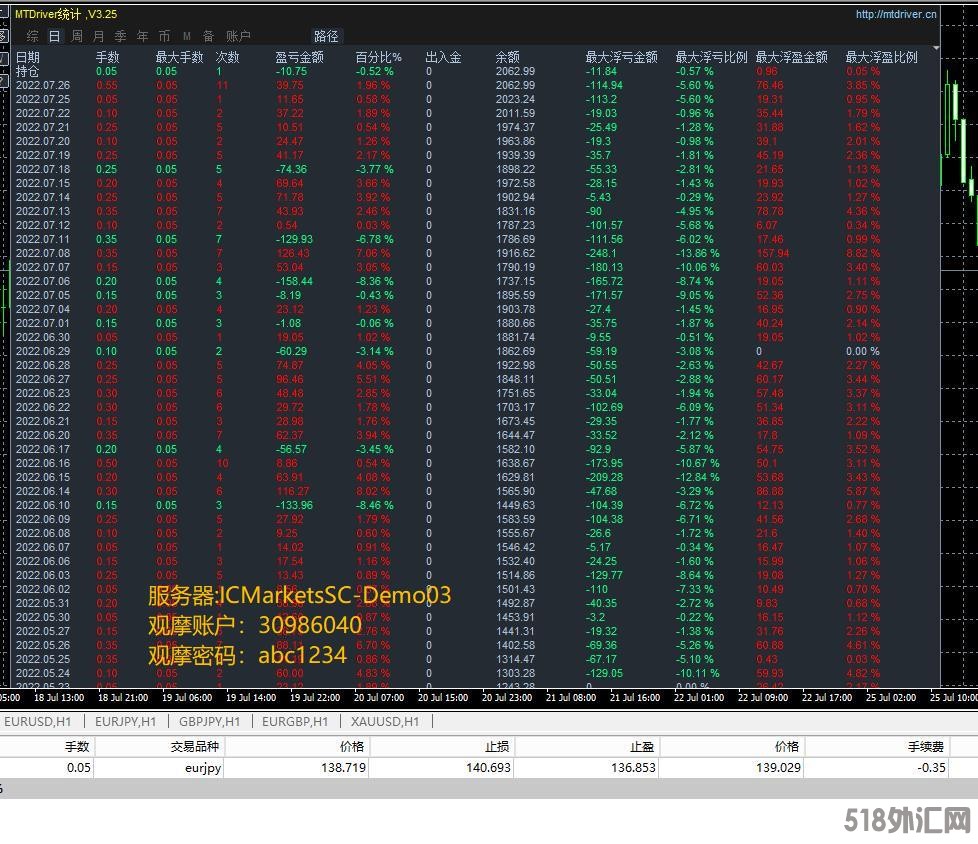Viewport: 978px width, 844px height.
Task: Click the 20 Jul 07:00 time axis label
Action: 379,697
